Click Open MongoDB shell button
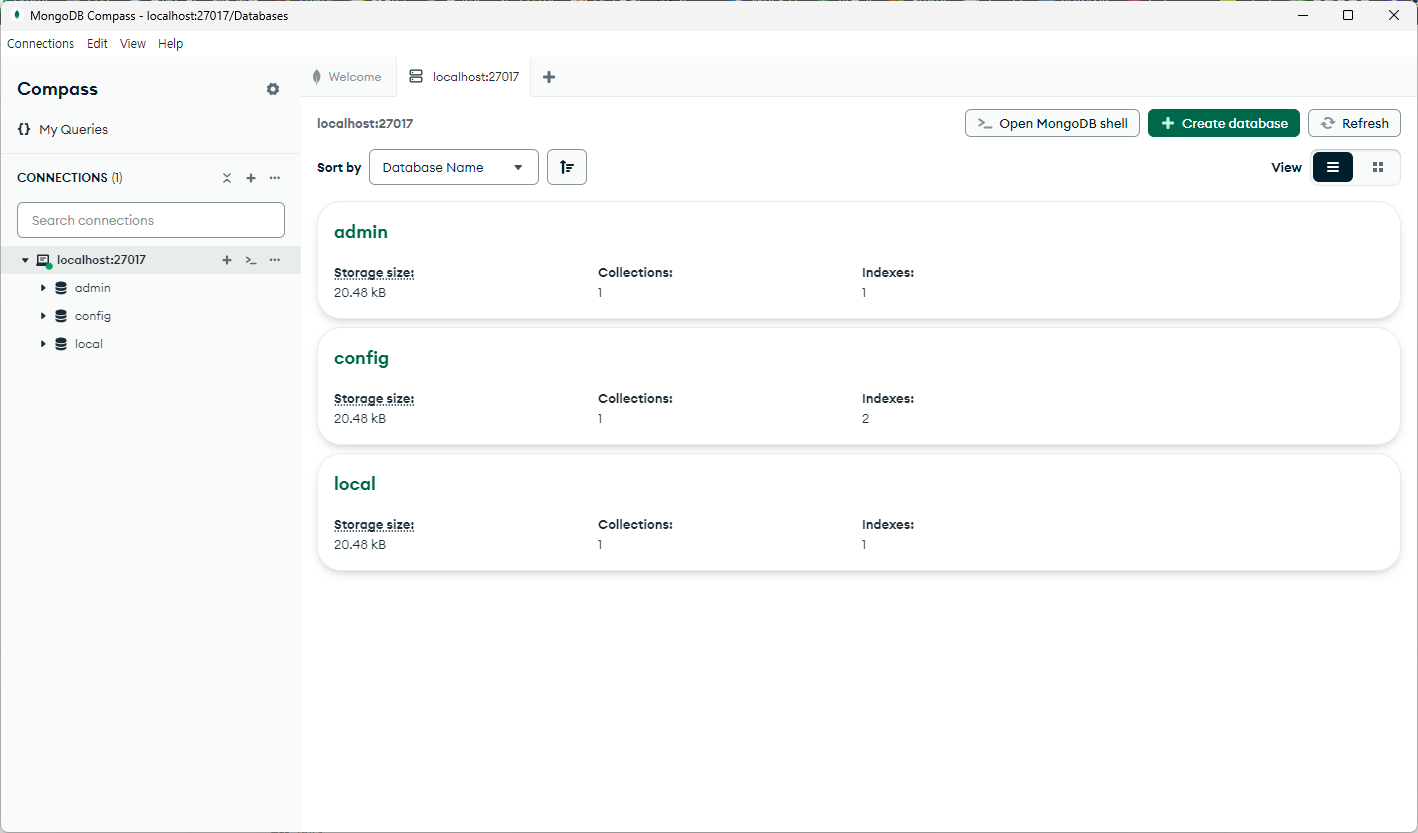Viewport: 1418px width, 833px height. click(1052, 123)
